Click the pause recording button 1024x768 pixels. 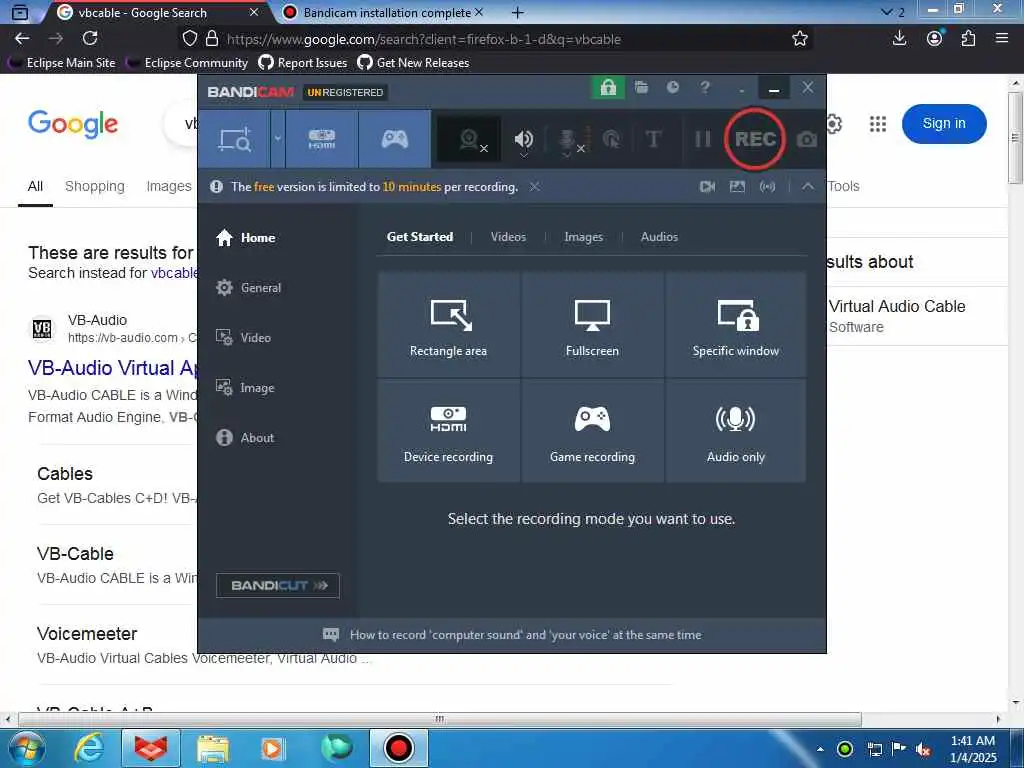tap(703, 139)
